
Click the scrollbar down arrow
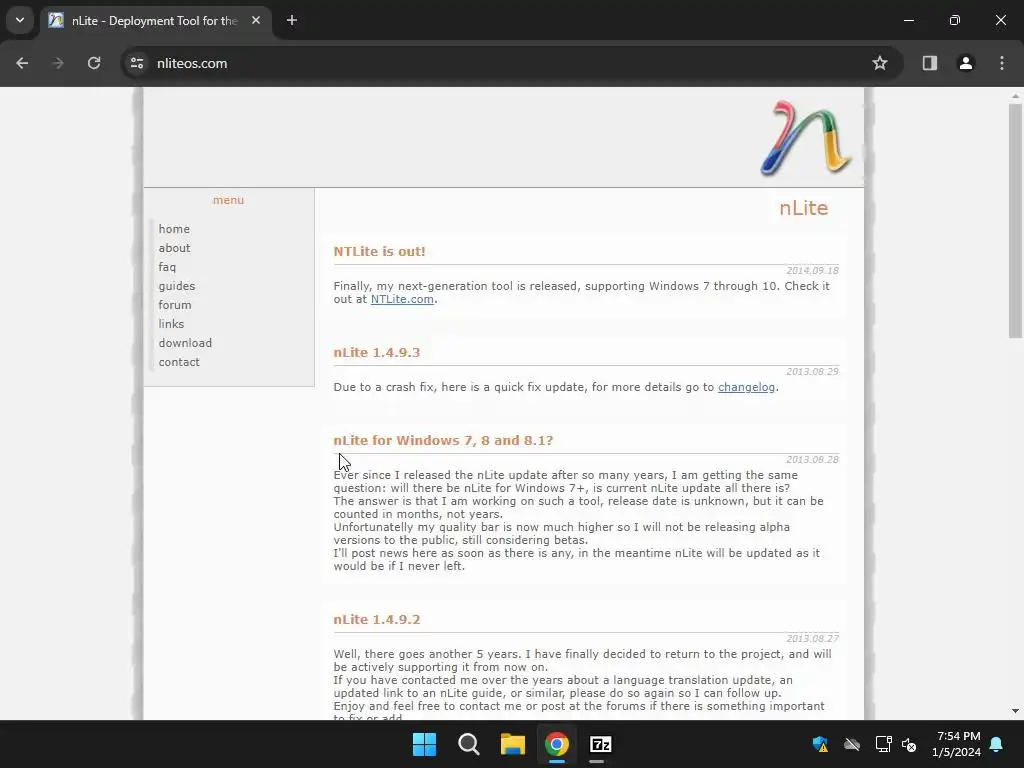click(x=1015, y=711)
